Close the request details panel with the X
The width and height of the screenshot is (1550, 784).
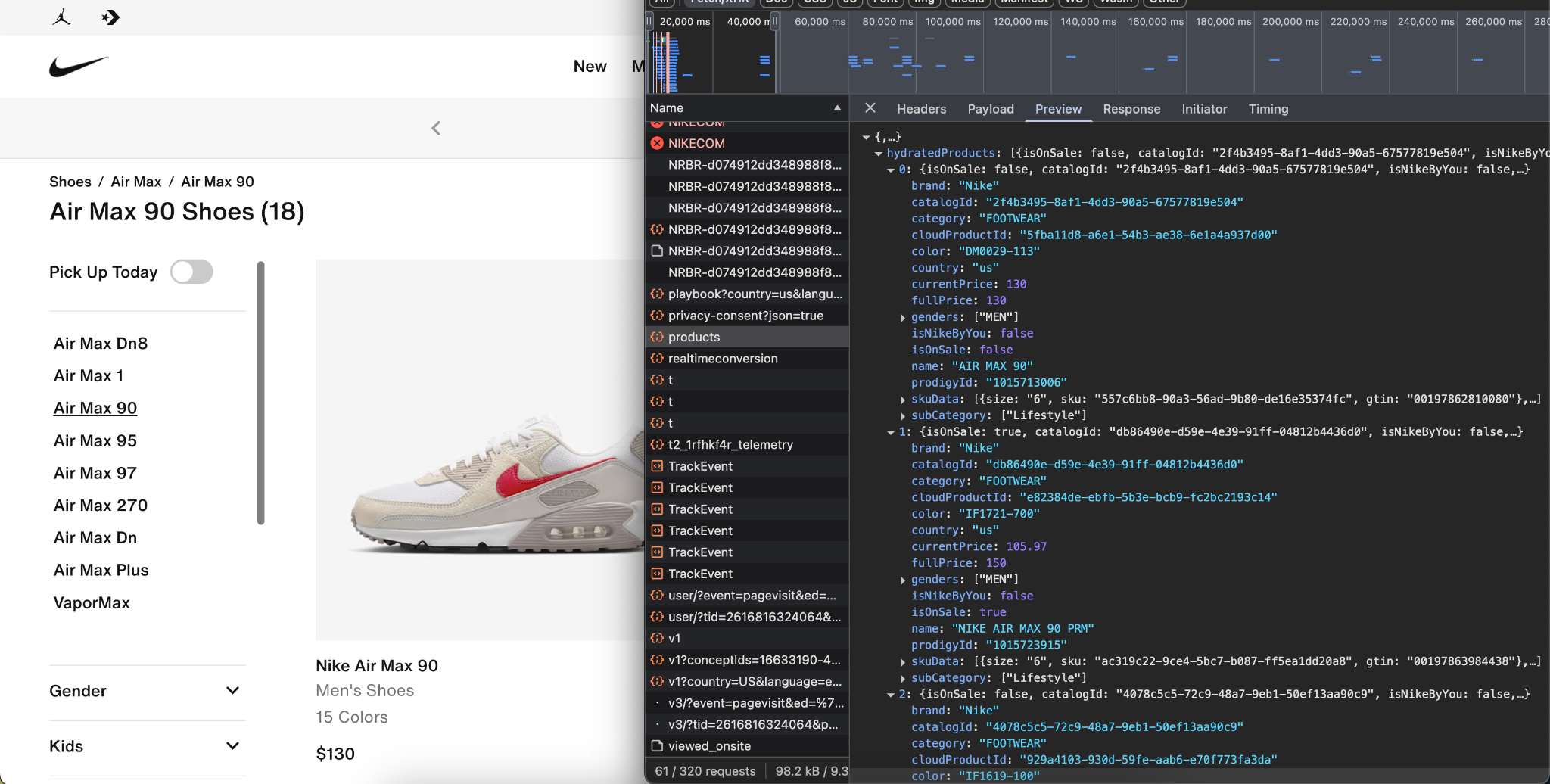tap(869, 108)
